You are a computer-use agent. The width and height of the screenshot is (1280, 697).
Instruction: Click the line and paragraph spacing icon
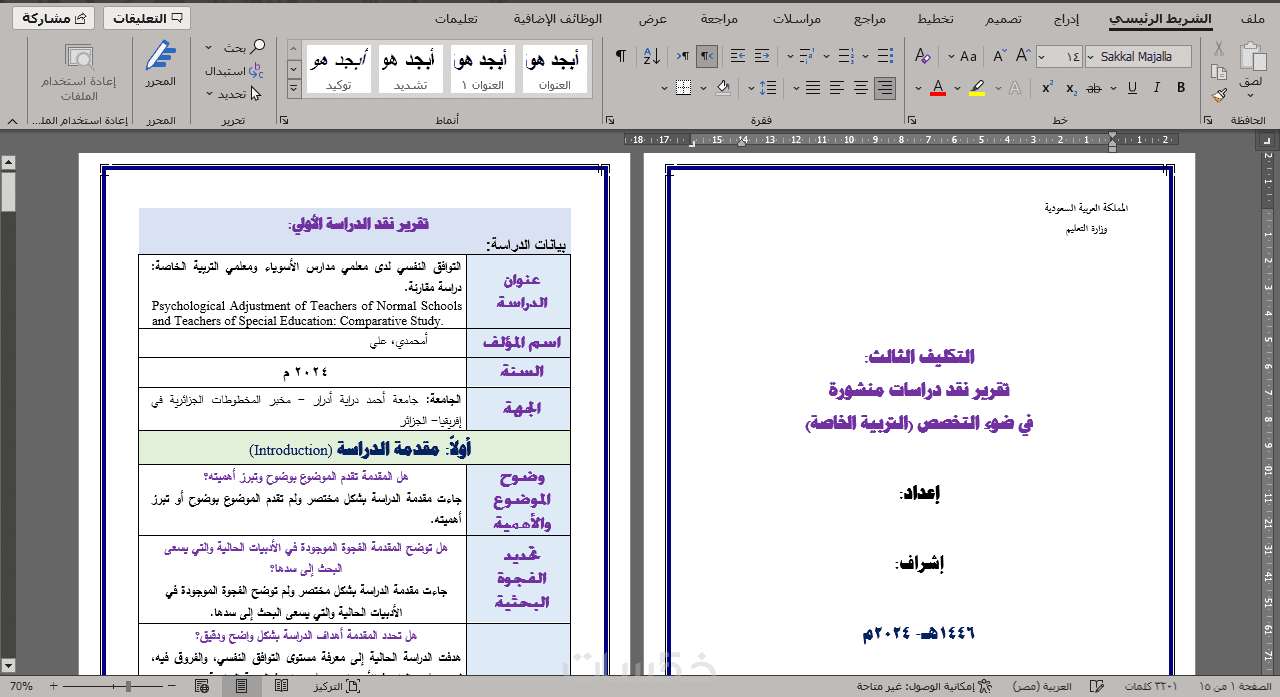click(767, 88)
